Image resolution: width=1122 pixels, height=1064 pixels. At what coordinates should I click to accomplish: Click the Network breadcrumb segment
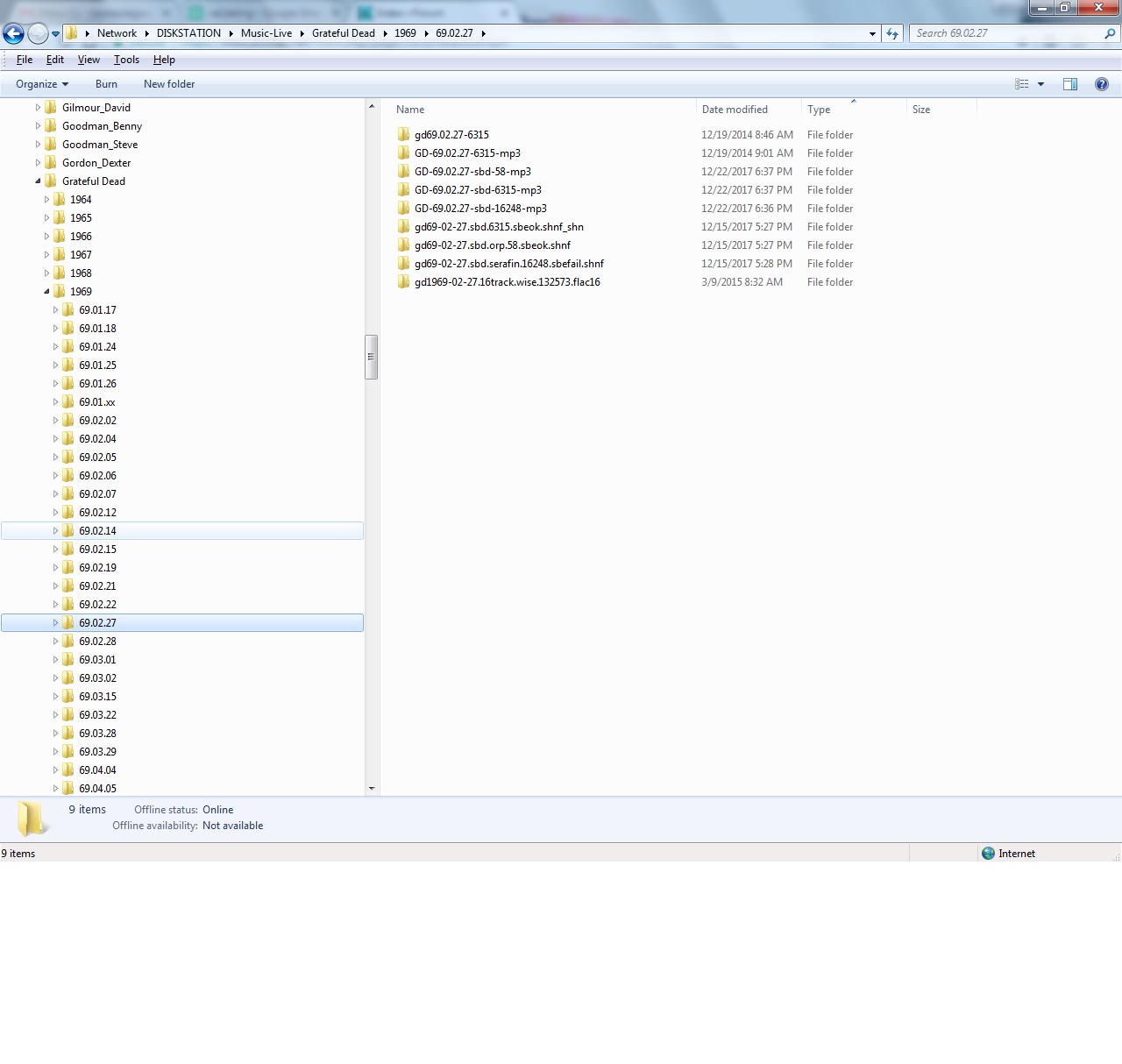coord(117,33)
